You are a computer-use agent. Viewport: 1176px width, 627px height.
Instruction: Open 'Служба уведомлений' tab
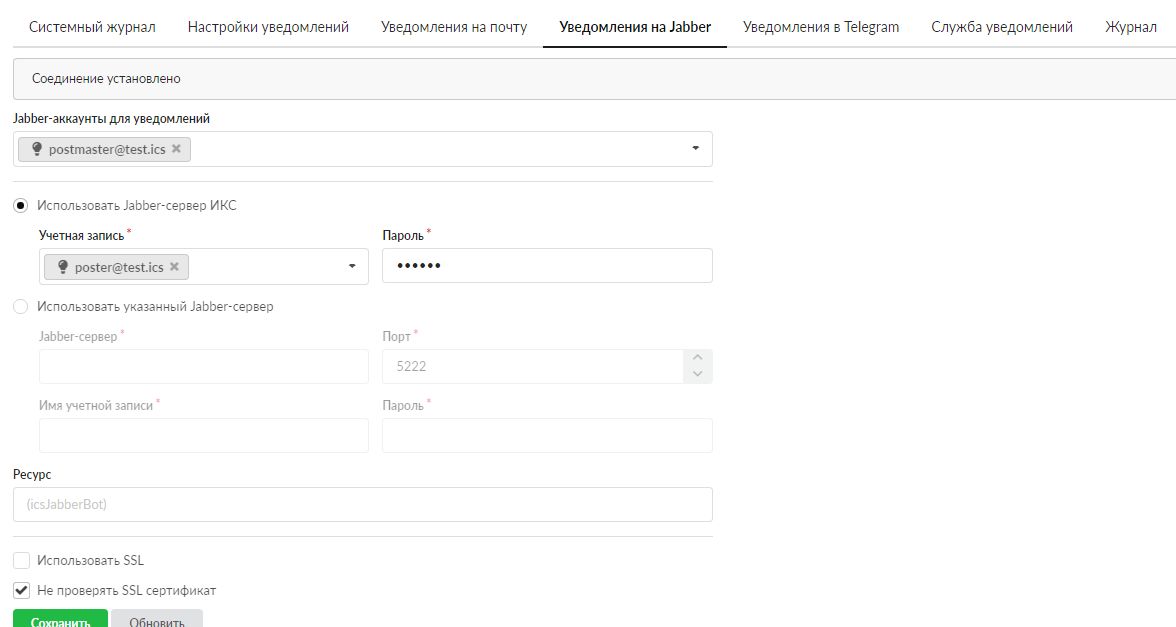click(x=1001, y=27)
